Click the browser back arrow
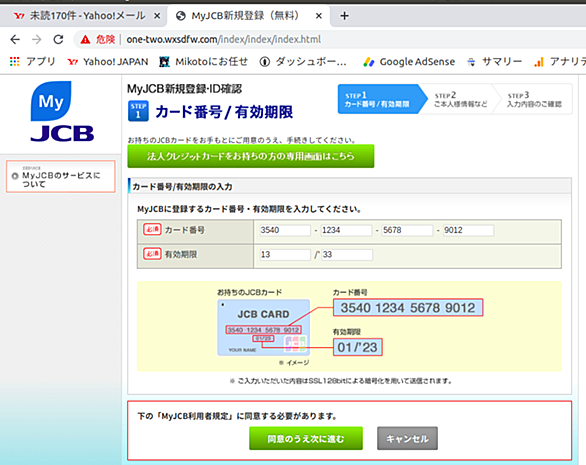This screenshot has width=586, height=465. (15, 39)
